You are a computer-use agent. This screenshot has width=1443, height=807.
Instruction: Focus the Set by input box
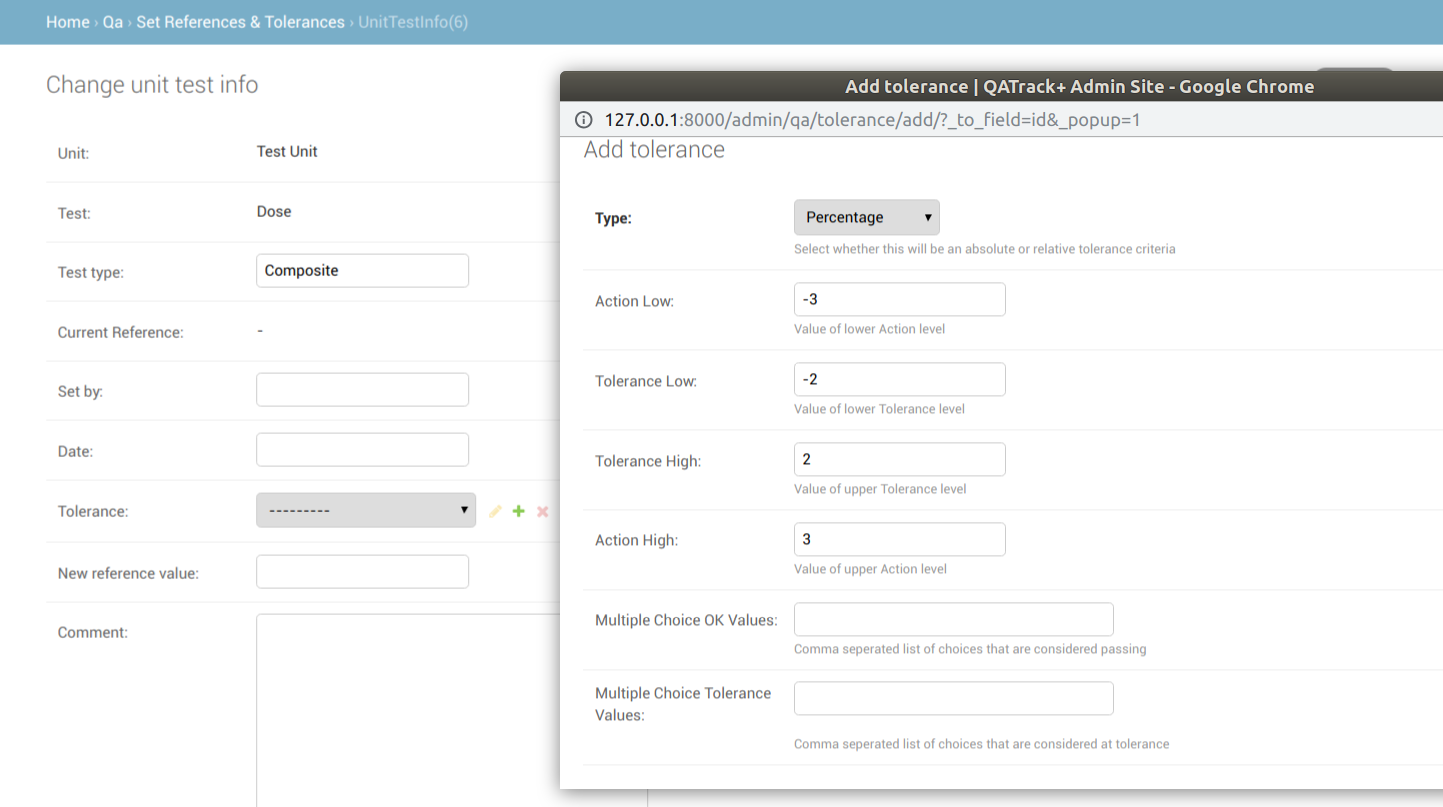(362, 390)
